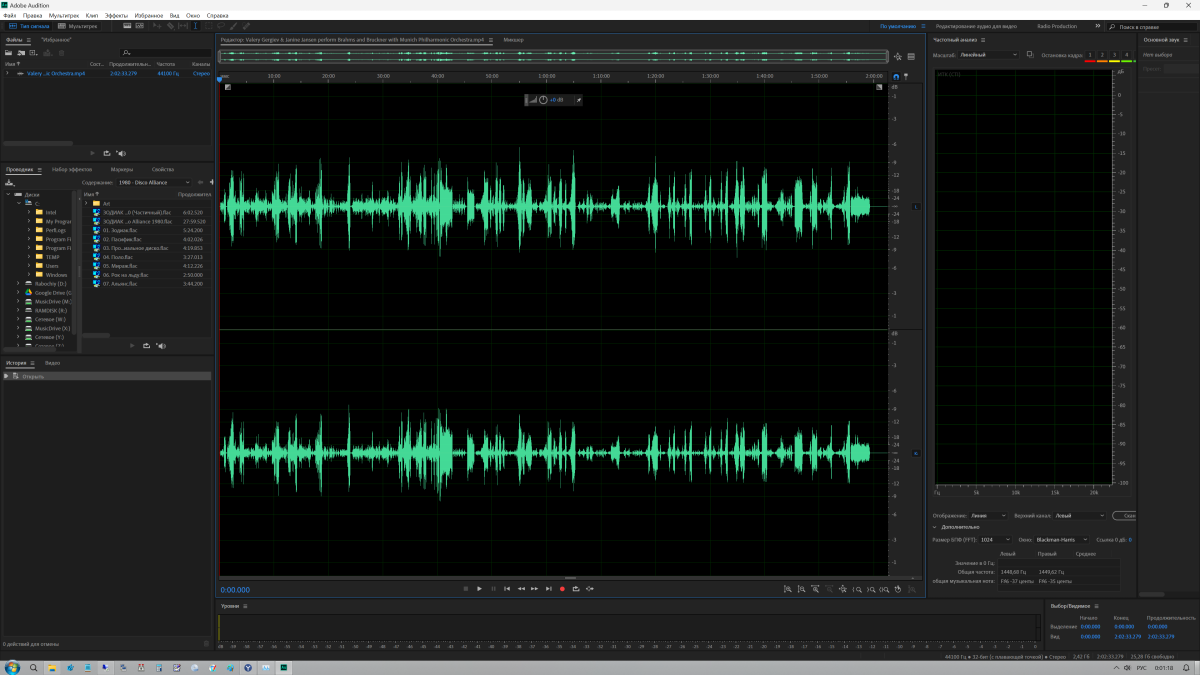
Task: Select the Spot Healing Brush tool
Action: pos(247,26)
